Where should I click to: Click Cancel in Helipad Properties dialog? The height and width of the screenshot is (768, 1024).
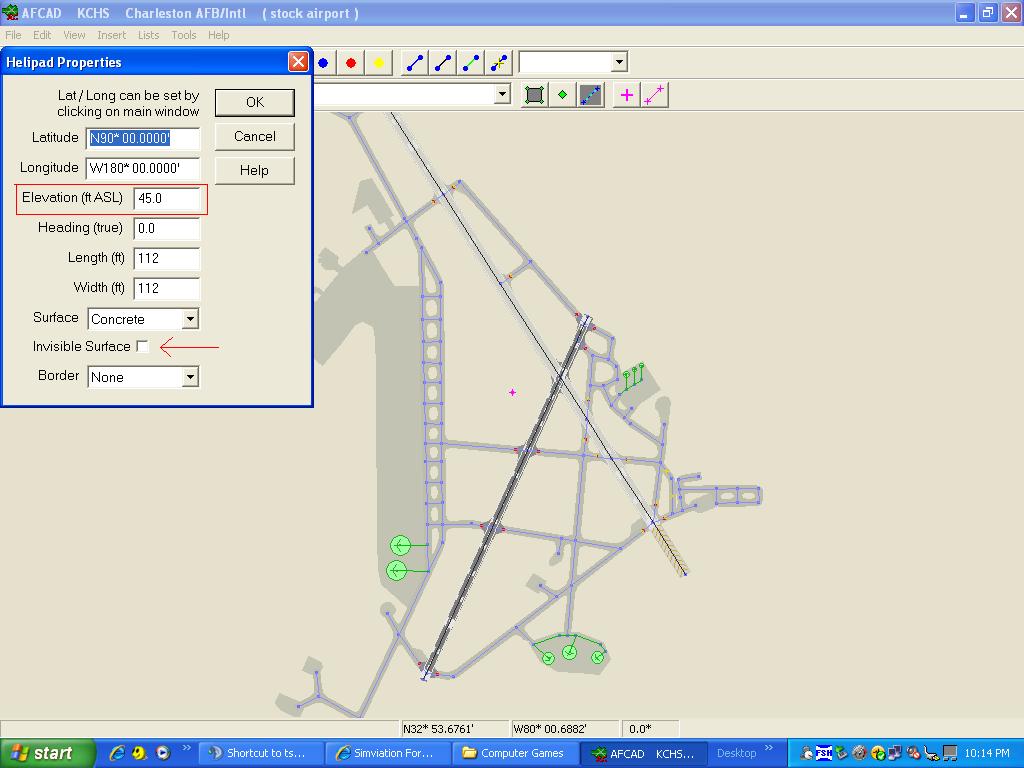(254, 136)
